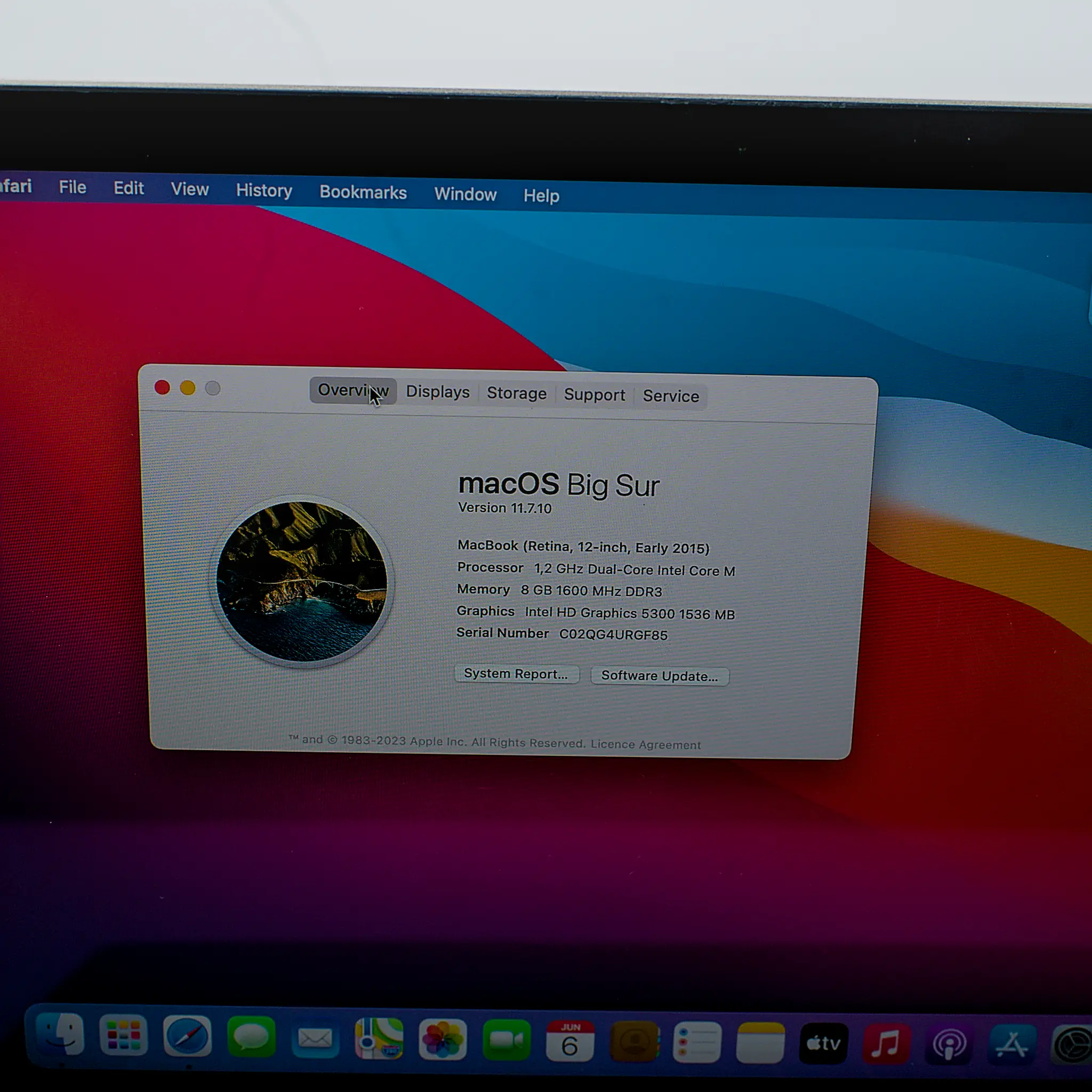Click the Version 11.7.10 text
Image resolution: width=1092 pixels, height=1092 pixels.
pyautogui.click(x=505, y=508)
